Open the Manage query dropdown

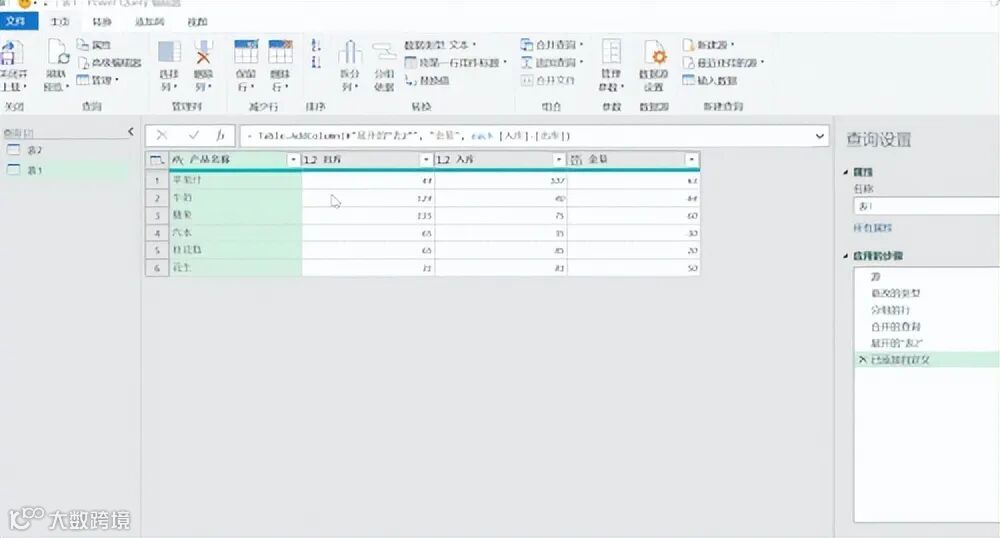click(x=98, y=80)
